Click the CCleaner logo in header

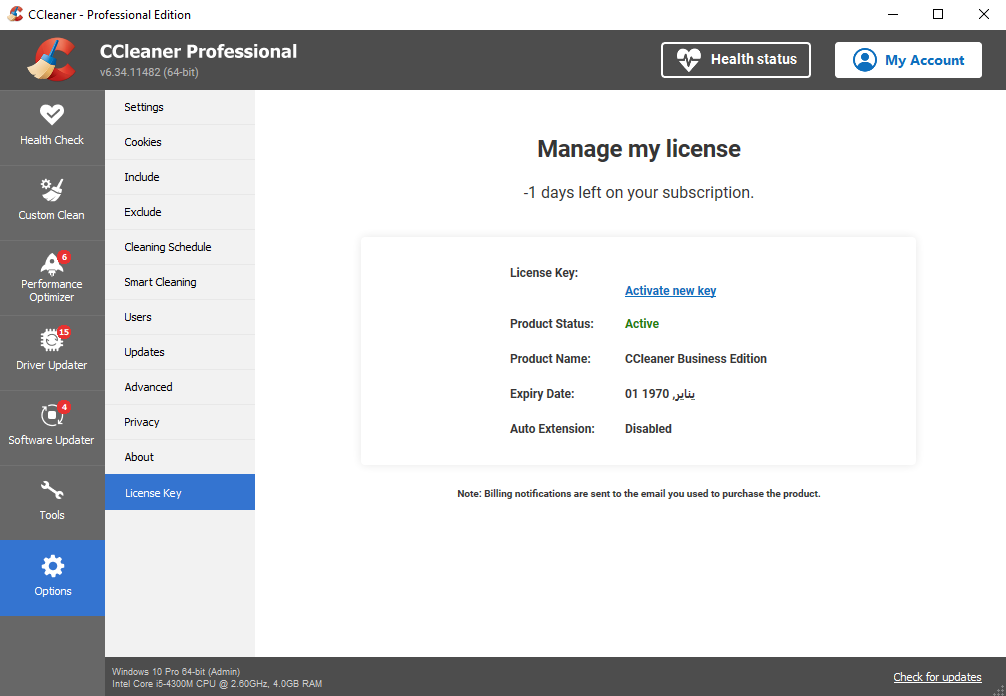[x=51, y=60]
